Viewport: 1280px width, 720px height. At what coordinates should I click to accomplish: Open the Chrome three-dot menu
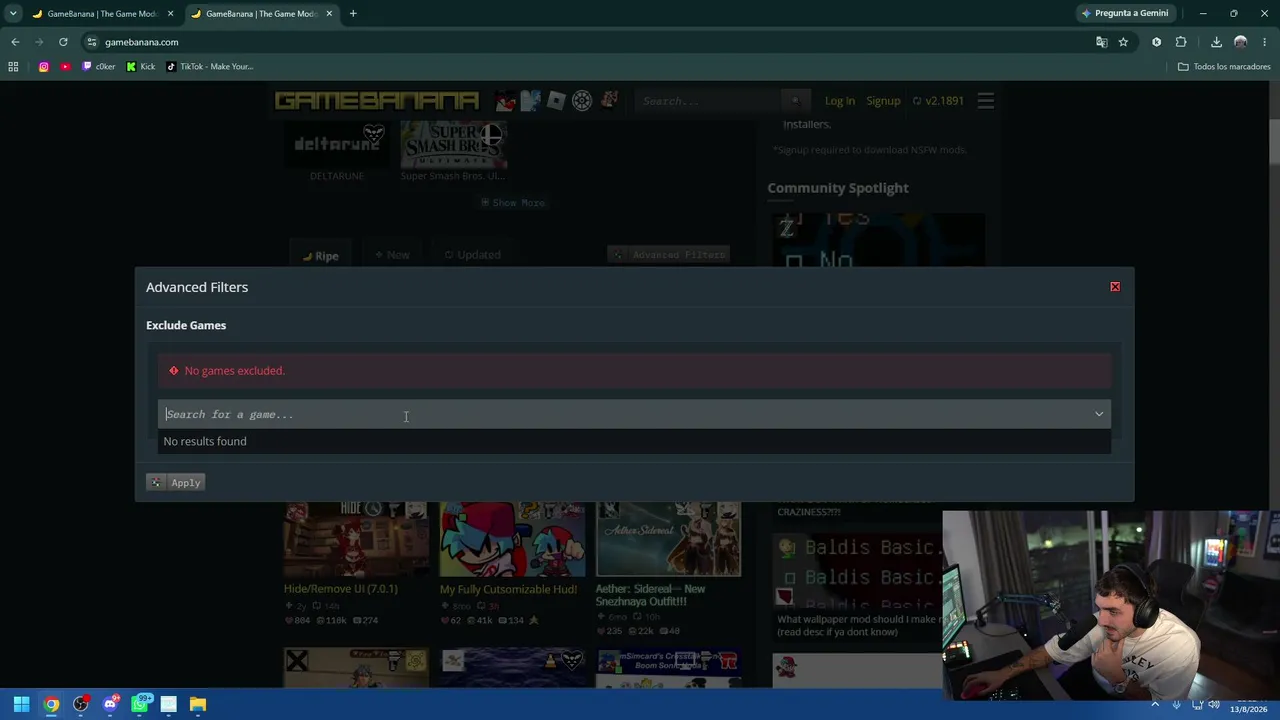tap(1265, 42)
